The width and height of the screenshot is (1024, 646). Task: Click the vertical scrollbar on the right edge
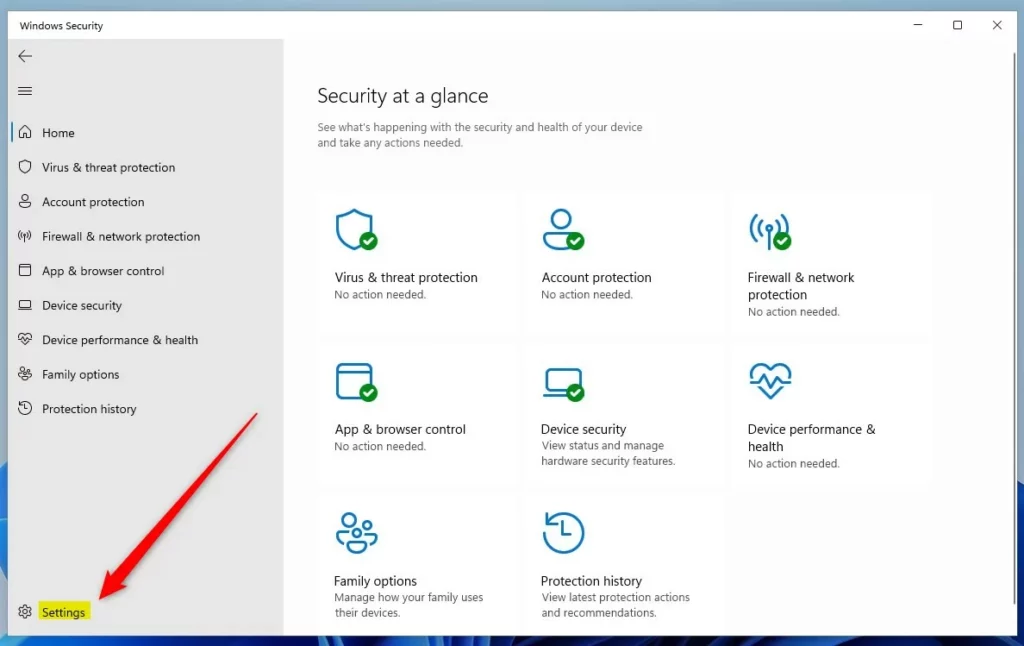tap(1014, 327)
